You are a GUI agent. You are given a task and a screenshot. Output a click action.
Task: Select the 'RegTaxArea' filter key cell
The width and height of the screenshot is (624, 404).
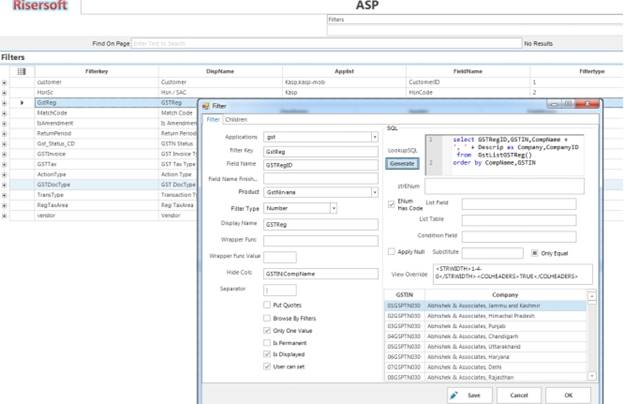point(97,205)
